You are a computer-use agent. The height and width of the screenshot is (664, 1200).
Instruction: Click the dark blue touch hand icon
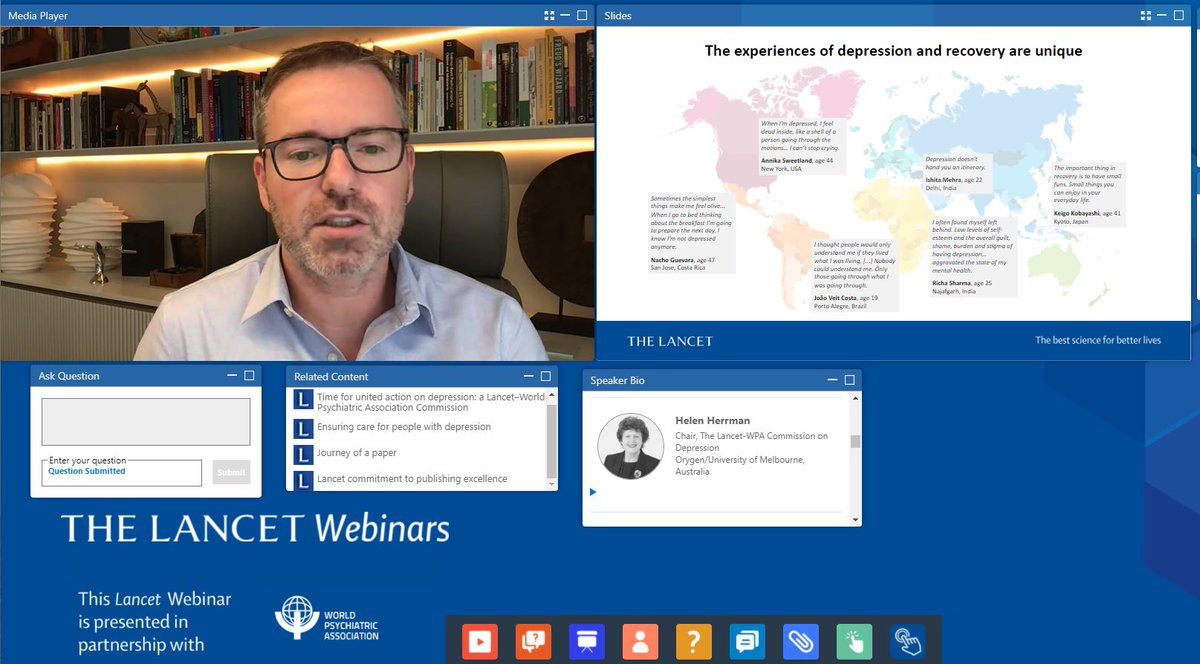[x=907, y=640]
